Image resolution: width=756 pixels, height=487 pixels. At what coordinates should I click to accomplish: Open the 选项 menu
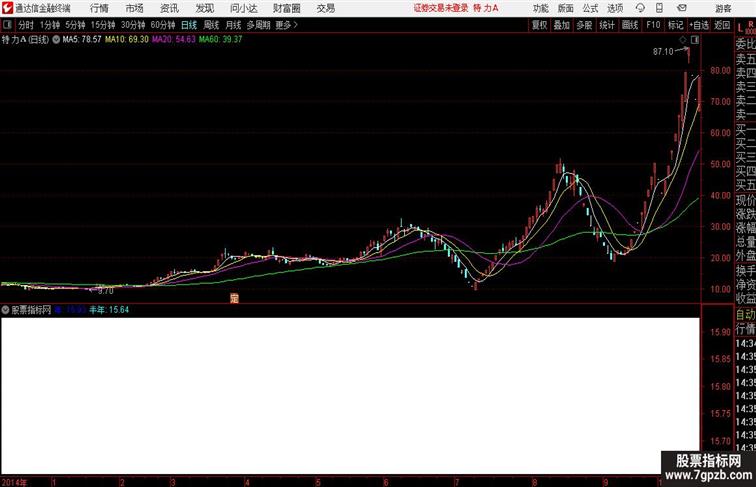pyautogui.click(x=615, y=8)
